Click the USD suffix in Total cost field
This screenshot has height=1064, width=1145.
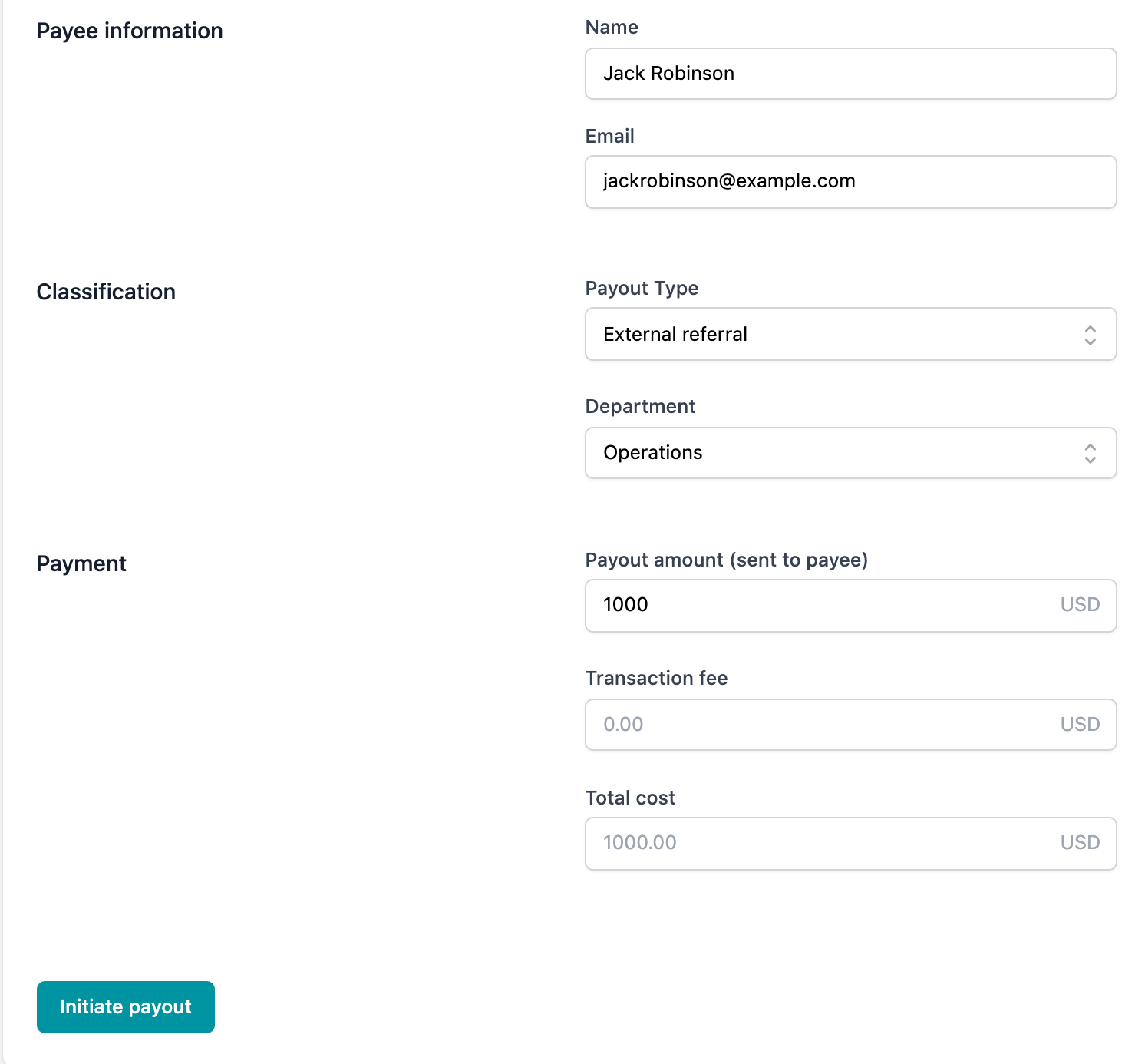tap(1080, 843)
